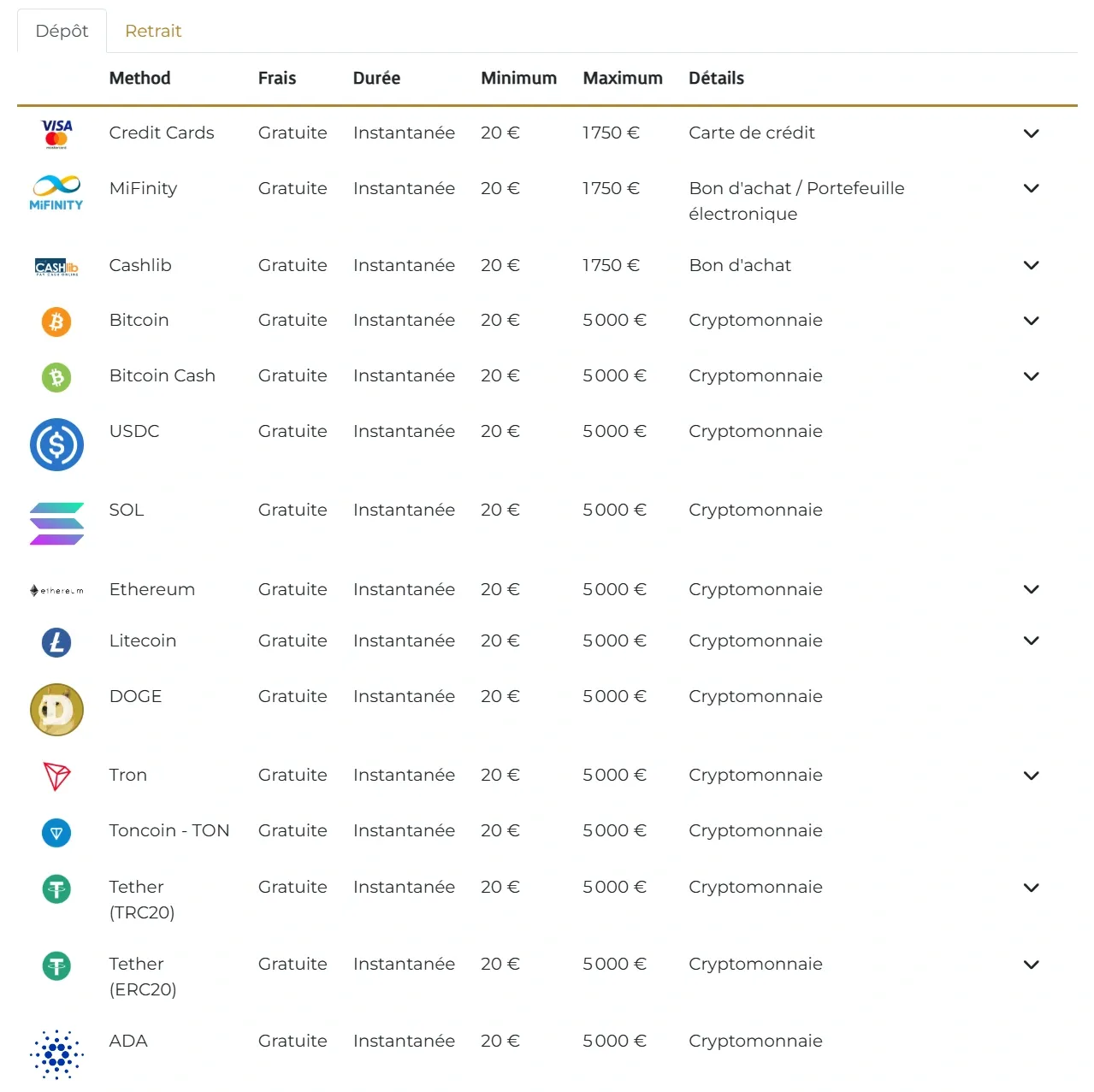This screenshot has height=1092, width=1094.
Task: Click the red Tron logo icon
Action: [x=56, y=776]
